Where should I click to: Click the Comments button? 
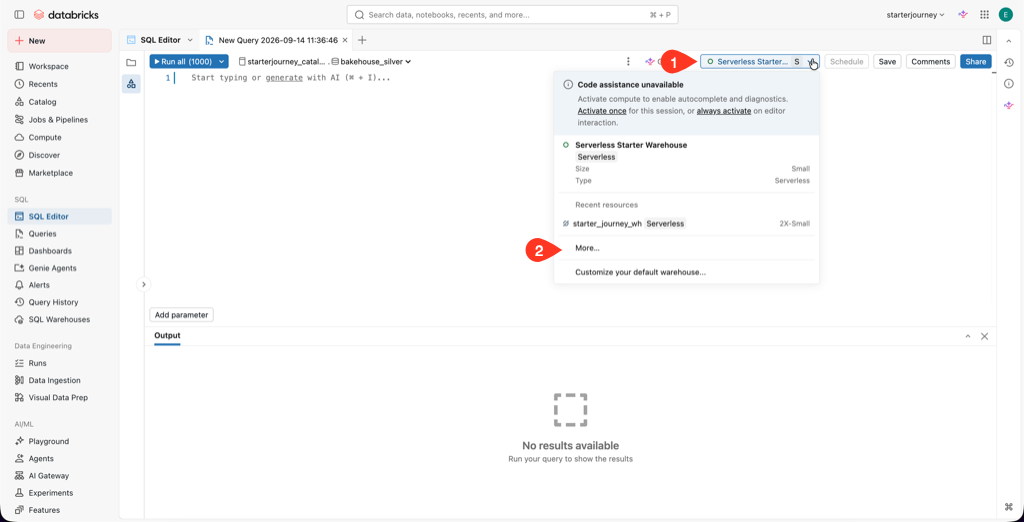[x=931, y=61]
